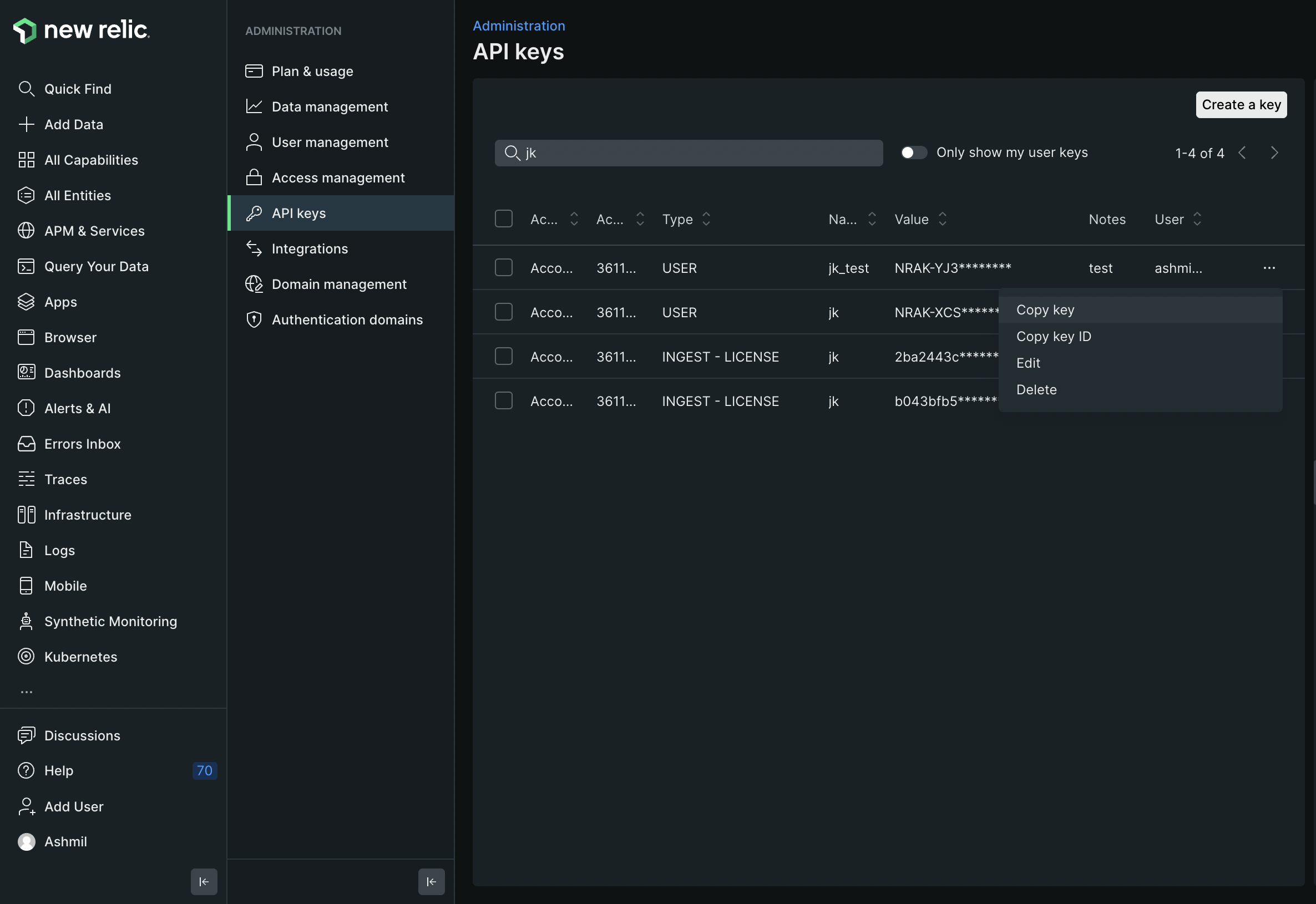Viewport: 1316px width, 904px height.
Task: Open Integrations admin section
Action: [341, 248]
